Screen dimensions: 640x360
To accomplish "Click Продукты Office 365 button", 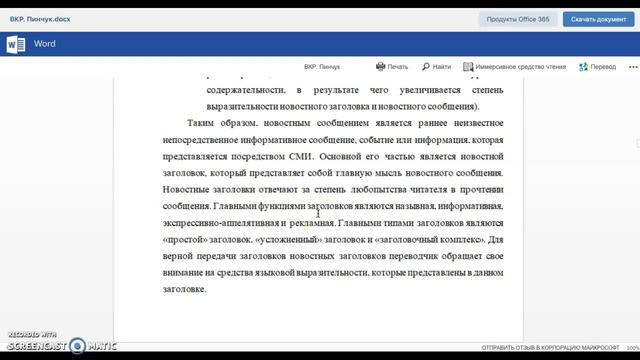I will coord(518,19).
